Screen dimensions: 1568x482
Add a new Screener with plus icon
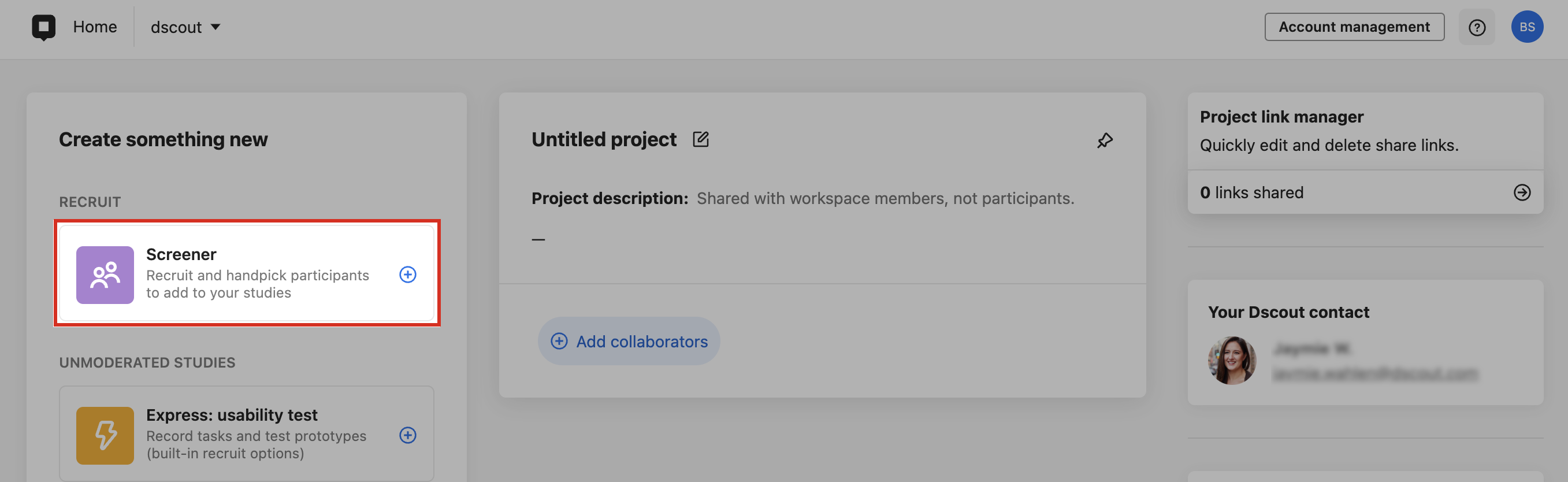[x=407, y=275]
